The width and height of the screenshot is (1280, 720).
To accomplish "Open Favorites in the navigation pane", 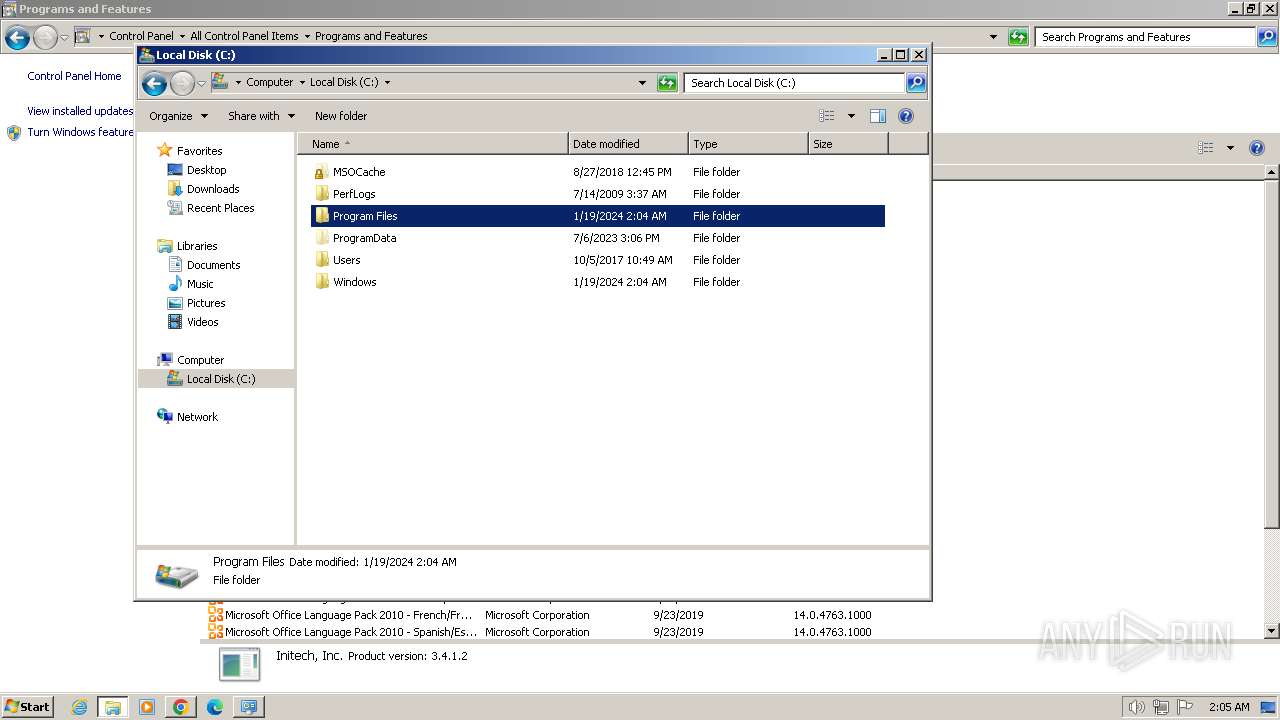I will click(199, 151).
